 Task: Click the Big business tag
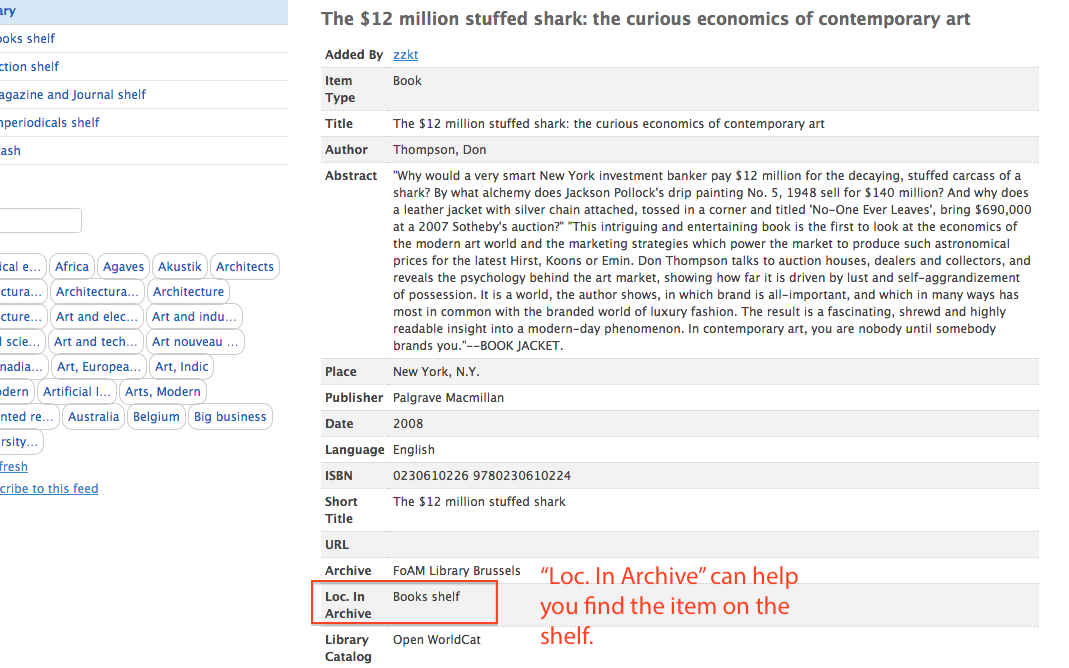(230, 417)
